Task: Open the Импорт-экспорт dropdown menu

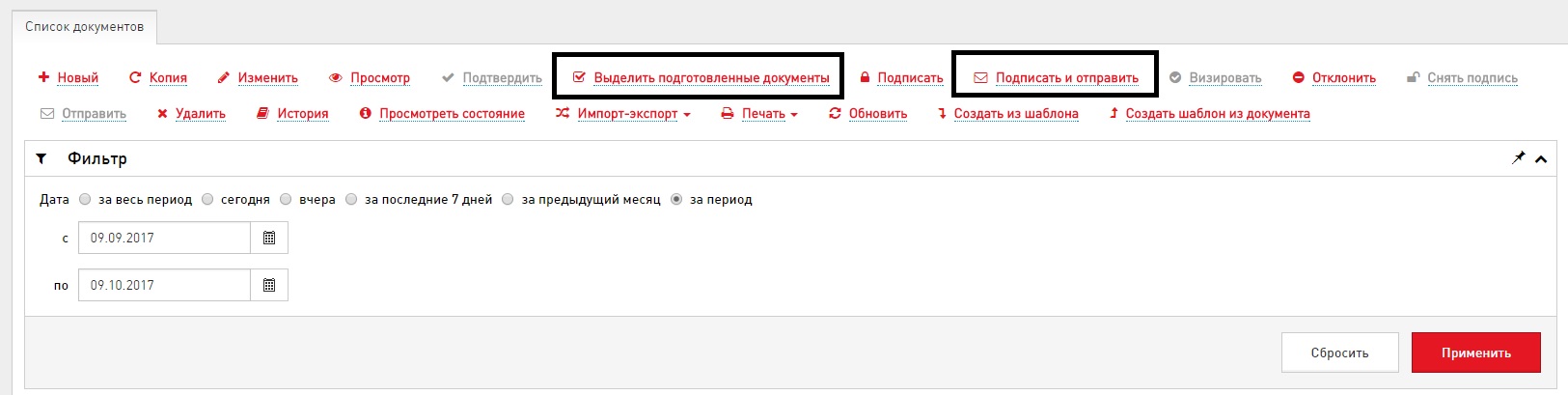Action: [x=634, y=113]
